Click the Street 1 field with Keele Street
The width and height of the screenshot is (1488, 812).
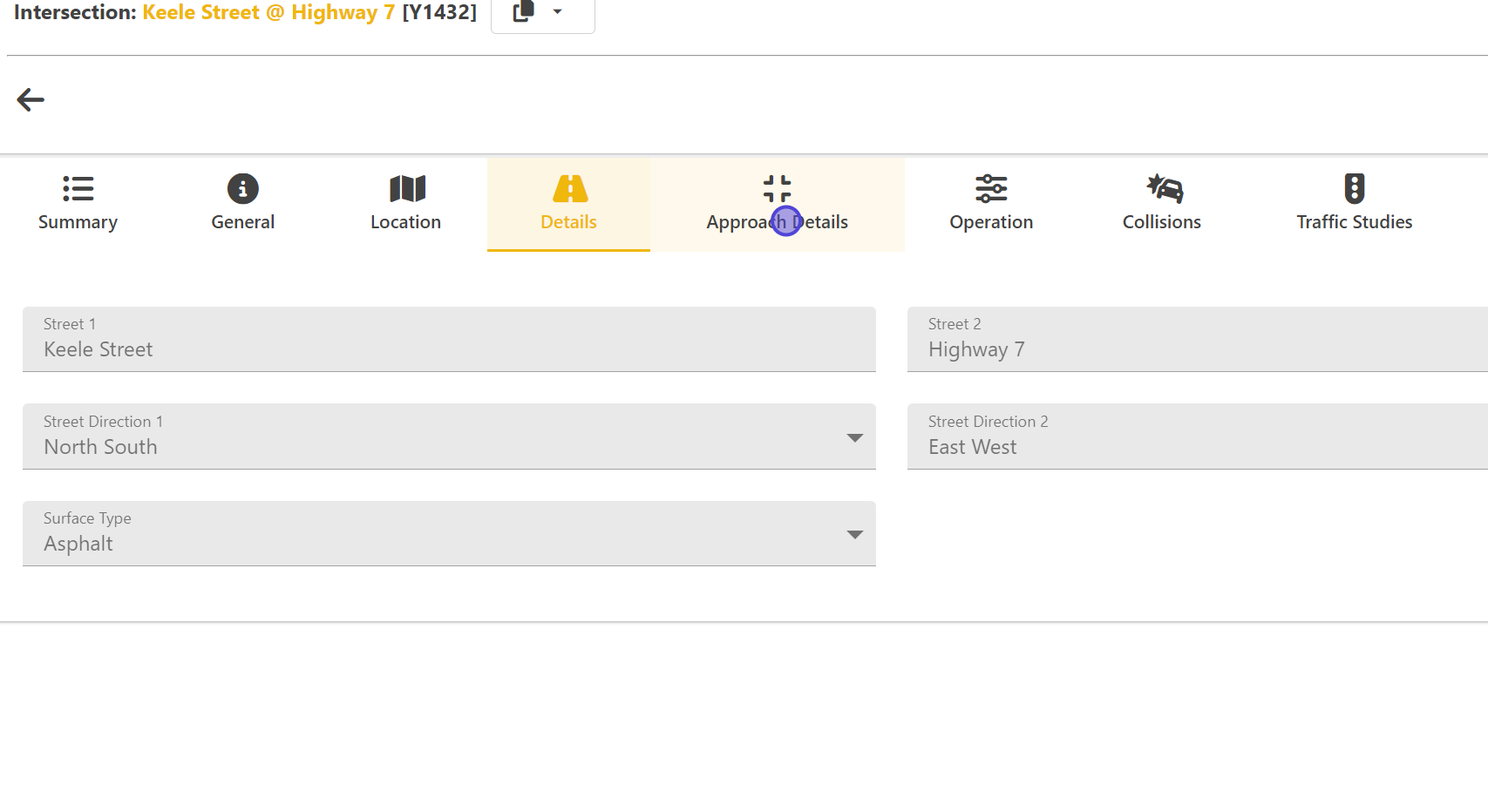pos(448,340)
